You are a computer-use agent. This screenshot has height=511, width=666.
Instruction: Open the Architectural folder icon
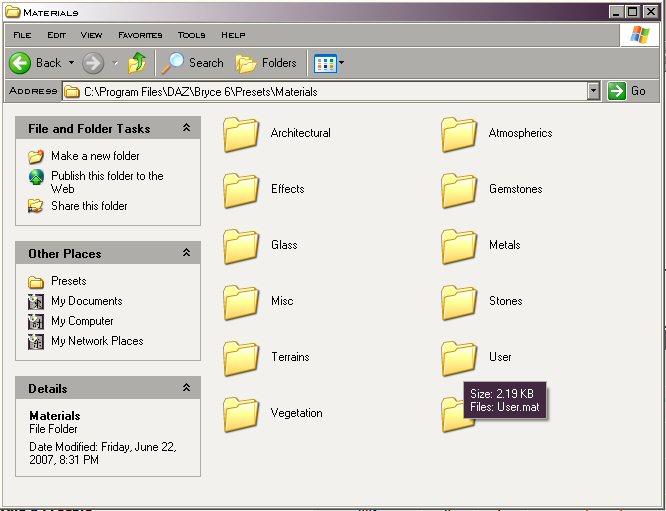point(241,134)
